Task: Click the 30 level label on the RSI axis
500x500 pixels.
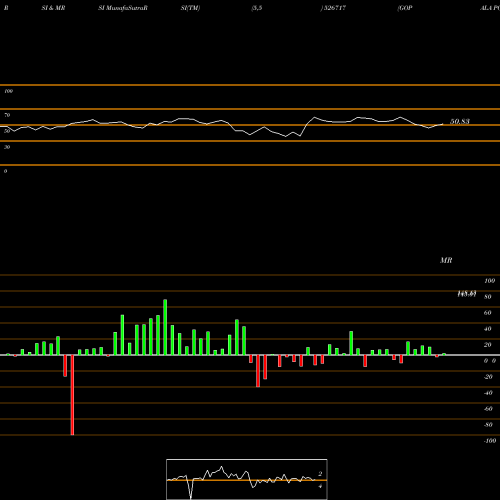Action: [x=7, y=147]
